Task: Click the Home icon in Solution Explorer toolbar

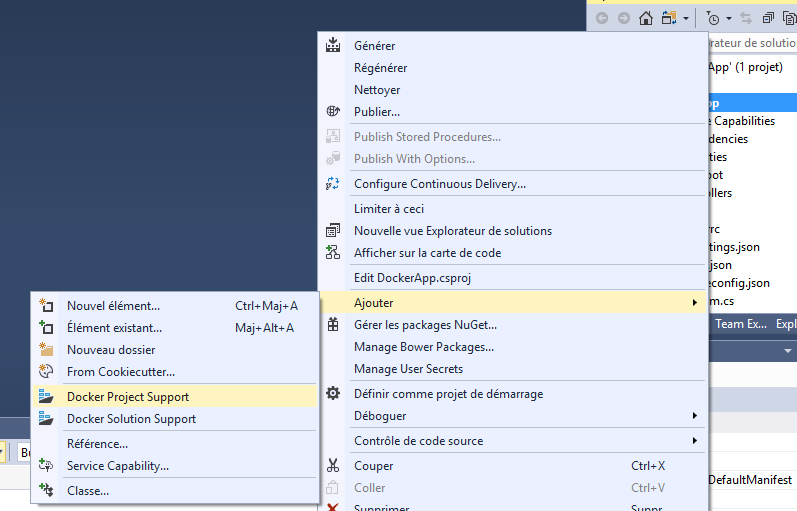Action: (x=646, y=18)
